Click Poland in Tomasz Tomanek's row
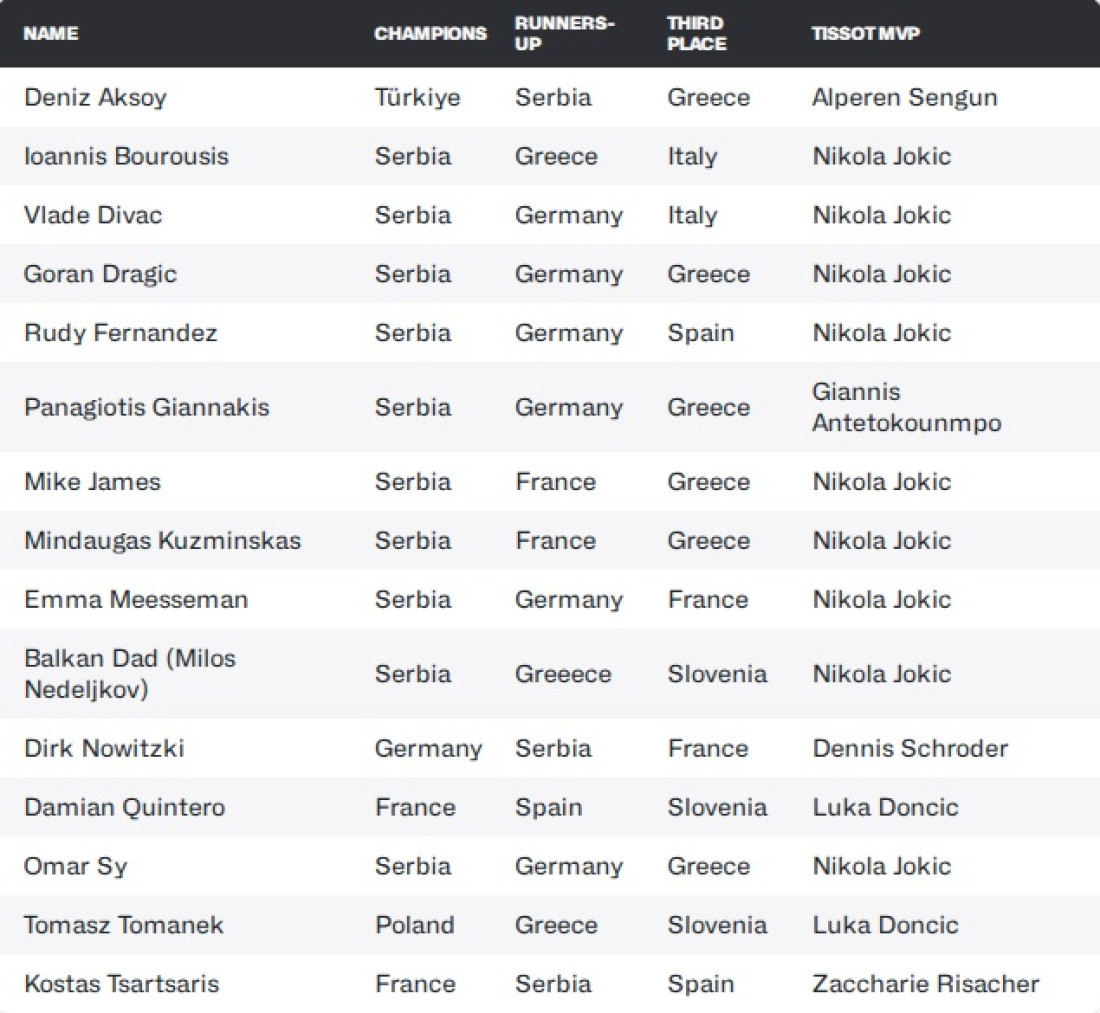The height and width of the screenshot is (1013, 1100). [414, 925]
